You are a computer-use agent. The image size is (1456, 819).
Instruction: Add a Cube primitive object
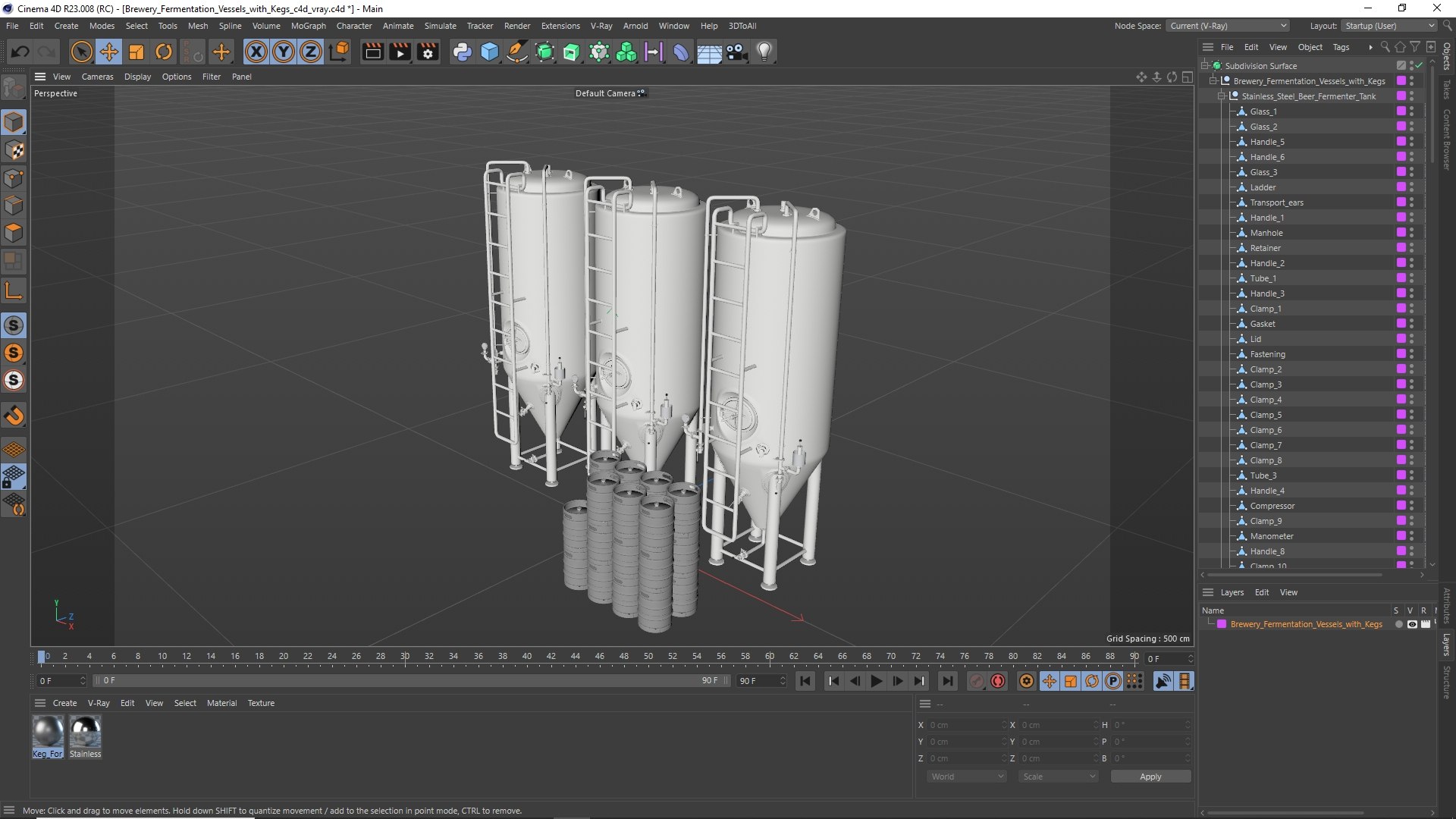point(490,52)
